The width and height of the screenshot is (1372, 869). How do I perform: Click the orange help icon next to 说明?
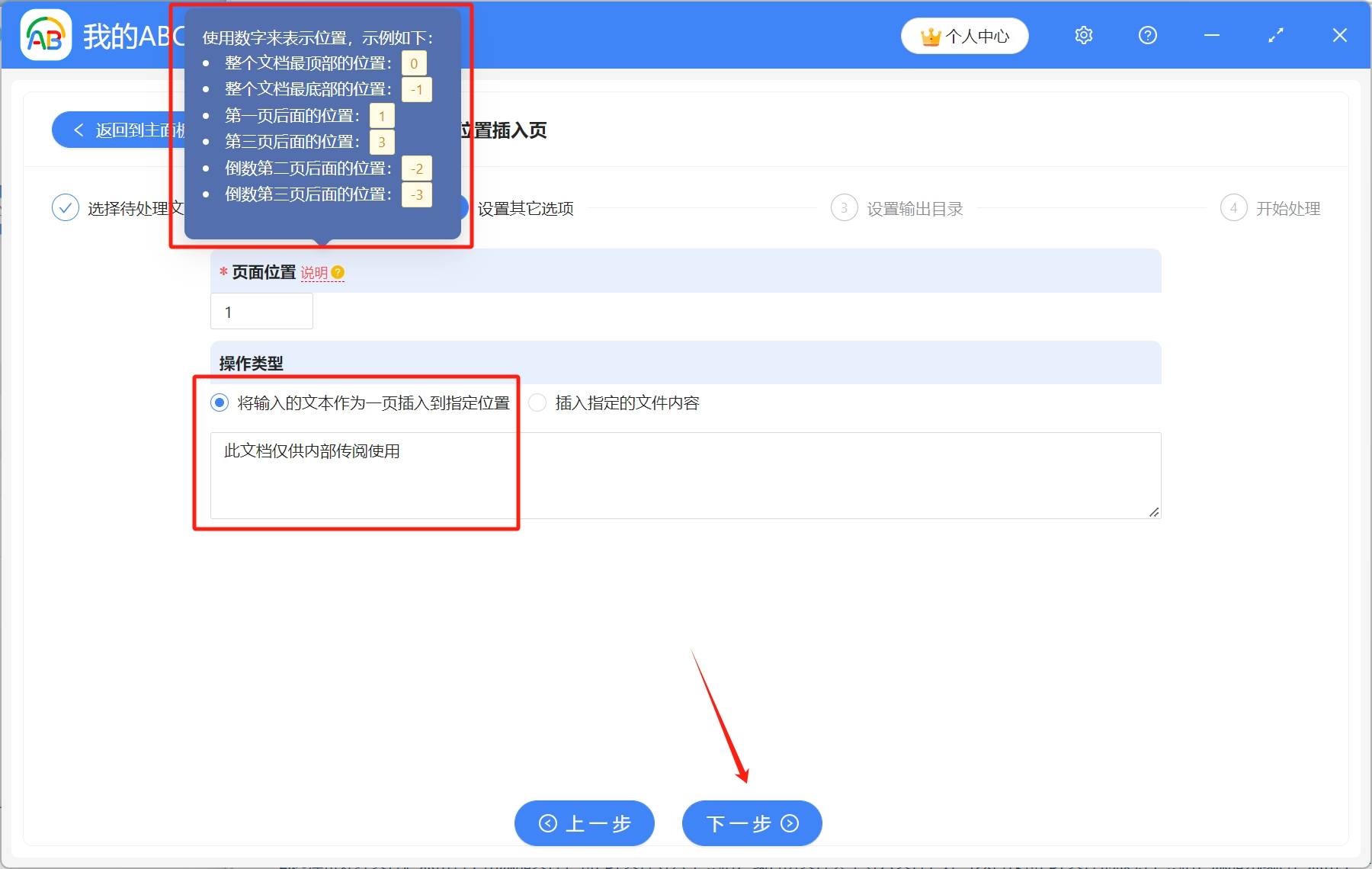pyautogui.click(x=338, y=271)
